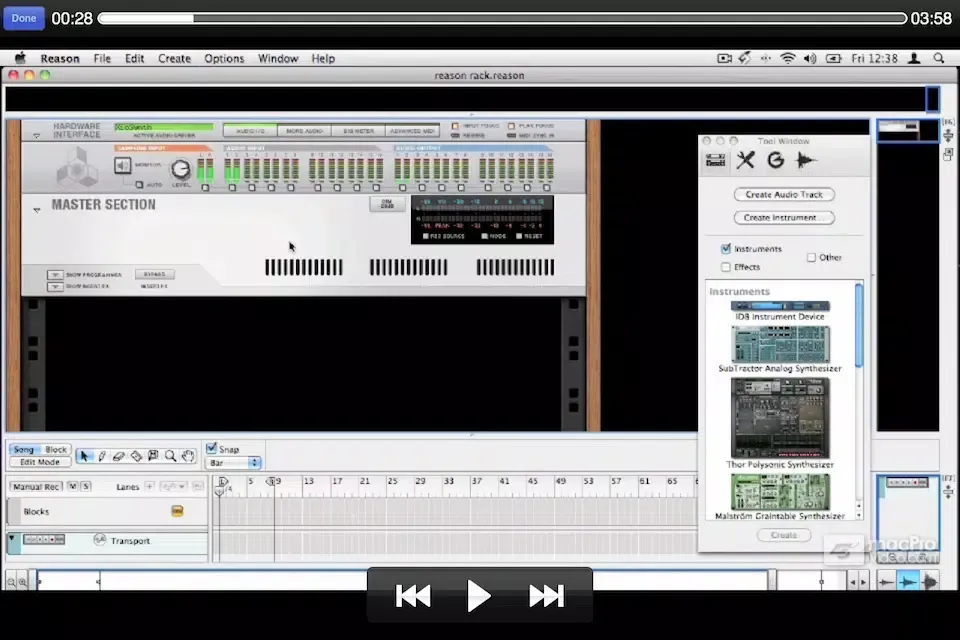
Task: Select the Mute tool in sequencer toolbar
Action: pyautogui.click(x=153, y=456)
